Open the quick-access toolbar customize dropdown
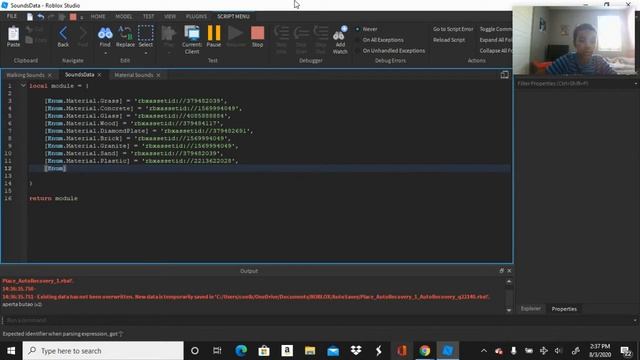 [x=82, y=17]
